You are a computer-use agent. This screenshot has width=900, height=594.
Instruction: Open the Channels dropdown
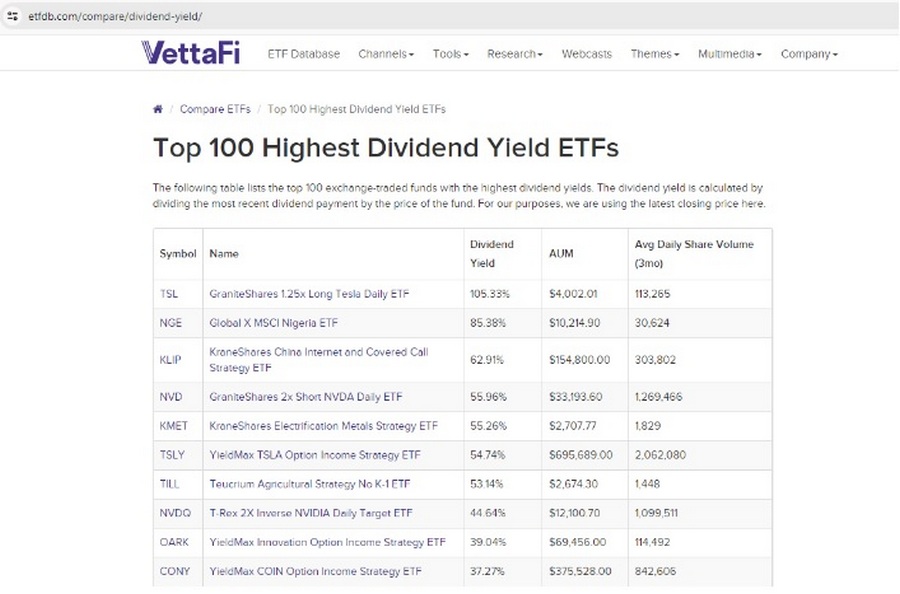click(385, 55)
